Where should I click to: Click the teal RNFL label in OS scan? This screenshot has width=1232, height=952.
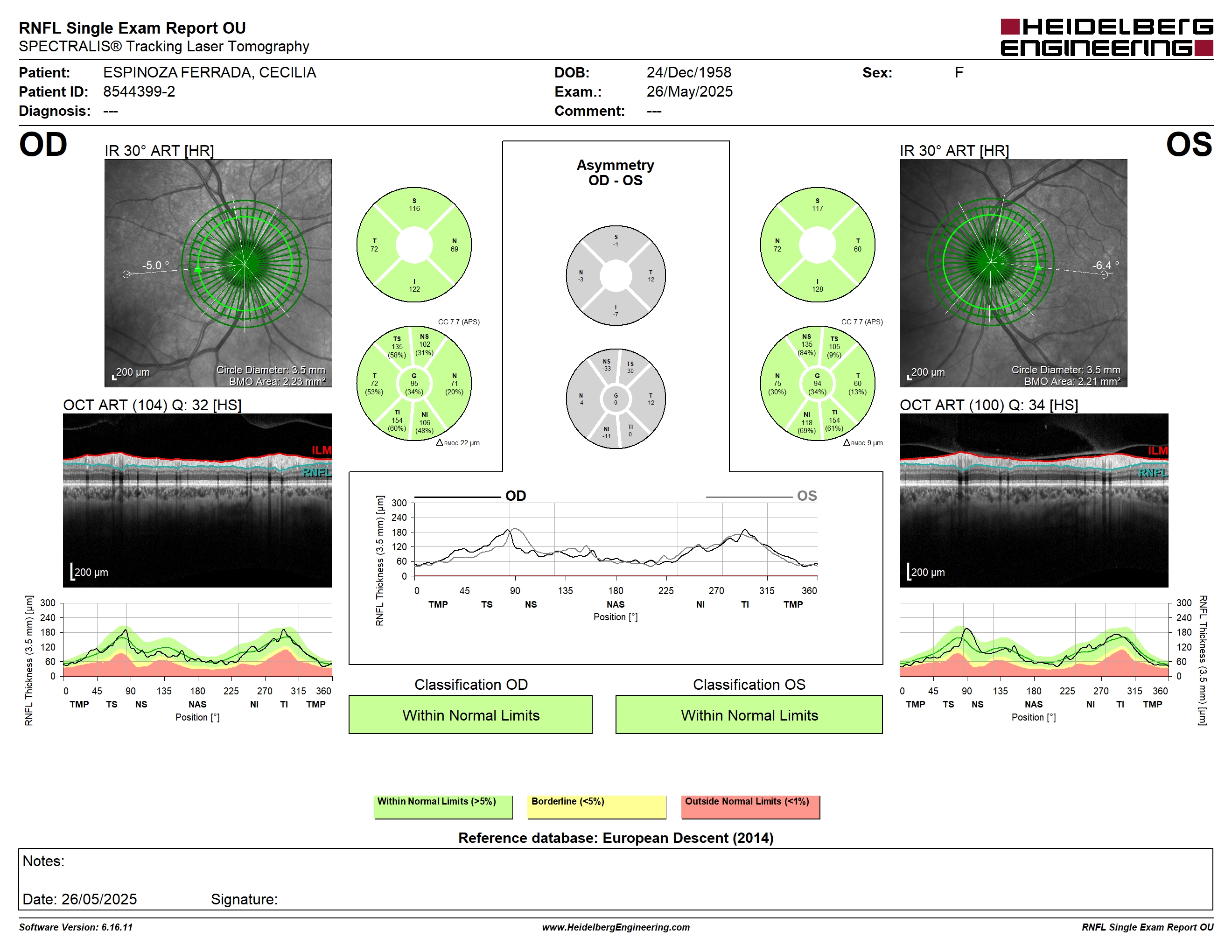(x=1153, y=473)
